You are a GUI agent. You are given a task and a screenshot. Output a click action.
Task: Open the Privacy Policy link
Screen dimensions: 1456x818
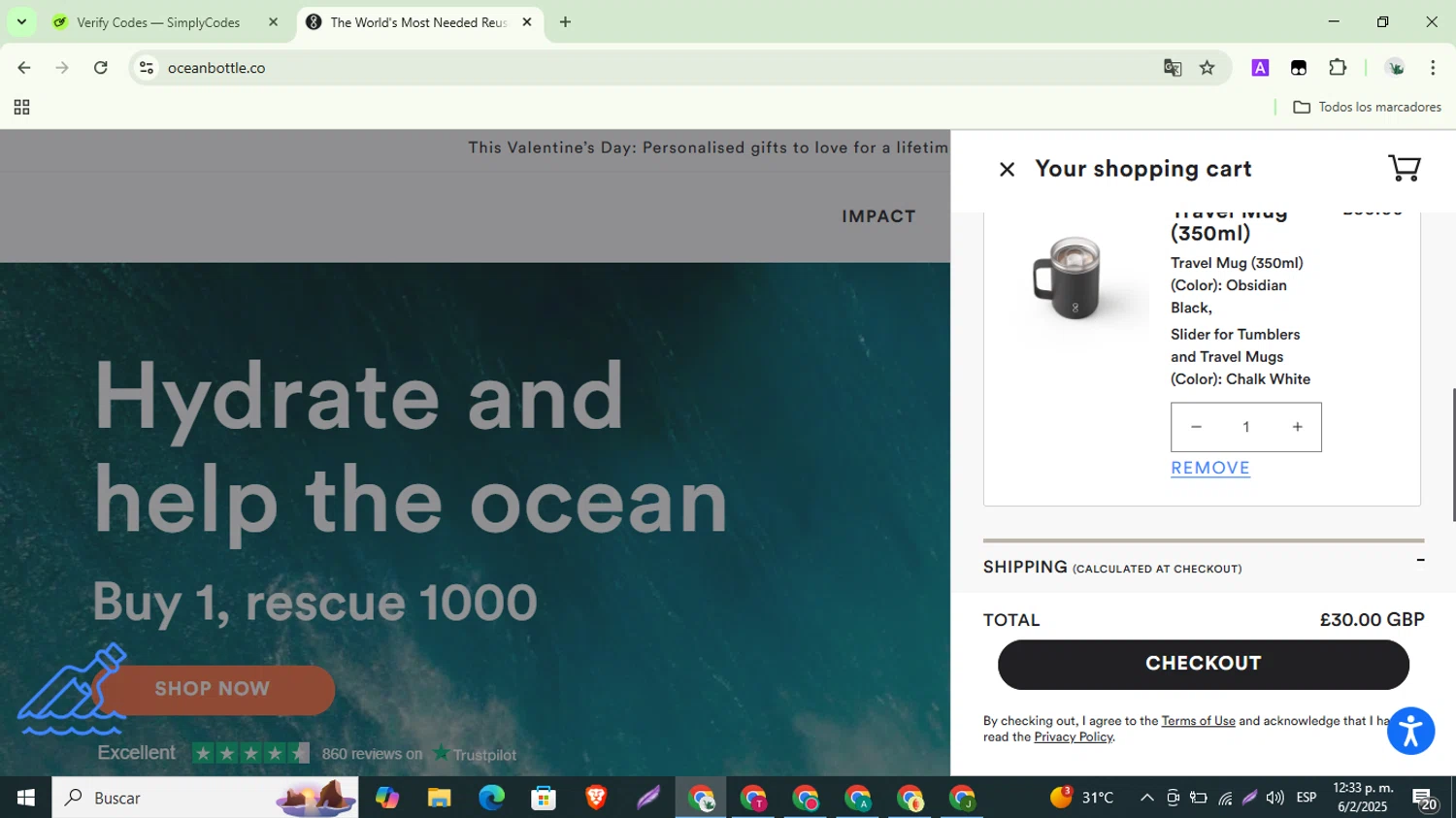point(1073,737)
